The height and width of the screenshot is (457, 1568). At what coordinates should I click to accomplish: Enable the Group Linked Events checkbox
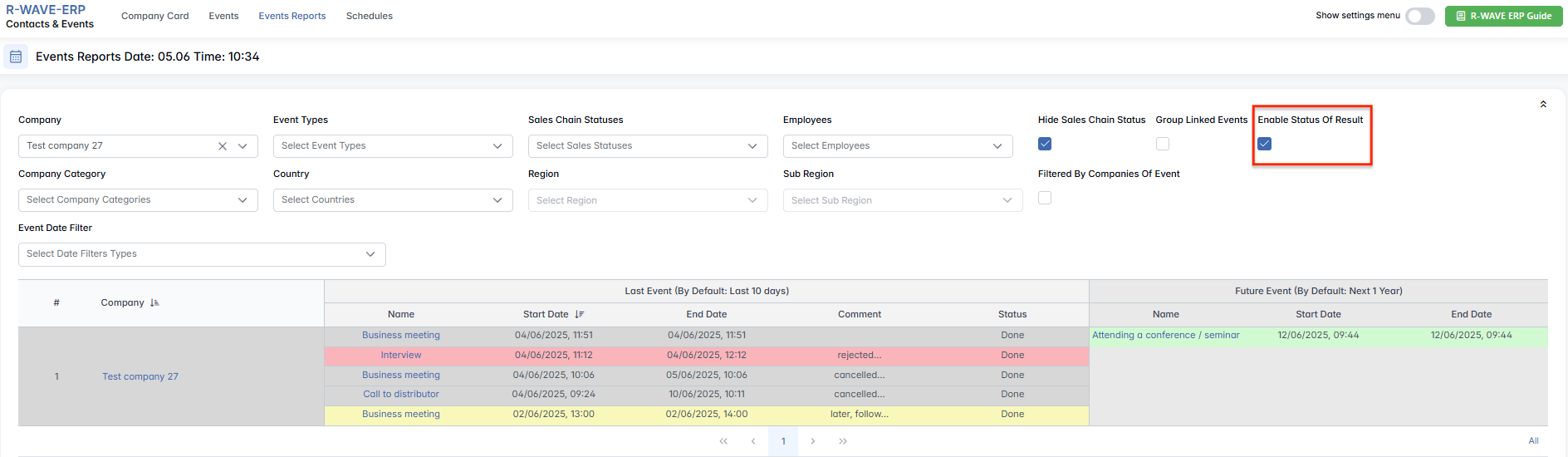tap(1163, 145)
